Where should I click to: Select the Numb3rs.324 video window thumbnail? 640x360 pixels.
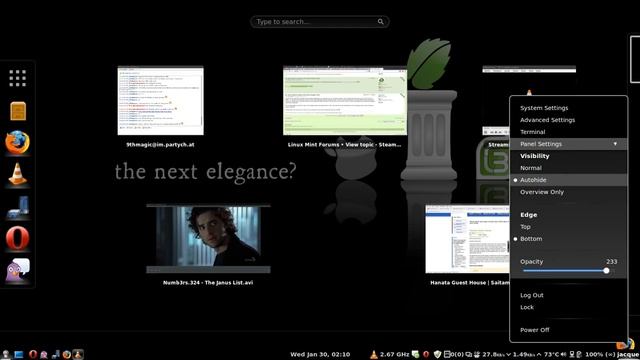pos(208,239)
